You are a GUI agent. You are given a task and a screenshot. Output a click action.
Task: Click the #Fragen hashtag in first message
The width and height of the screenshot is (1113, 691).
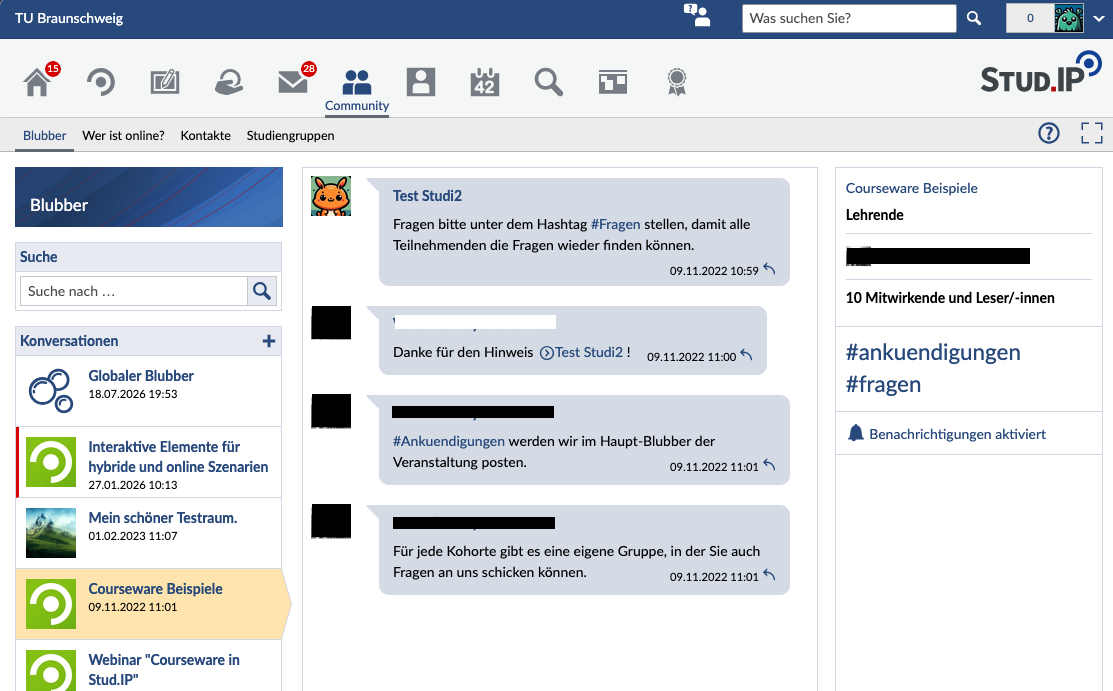tap(615, 224)
